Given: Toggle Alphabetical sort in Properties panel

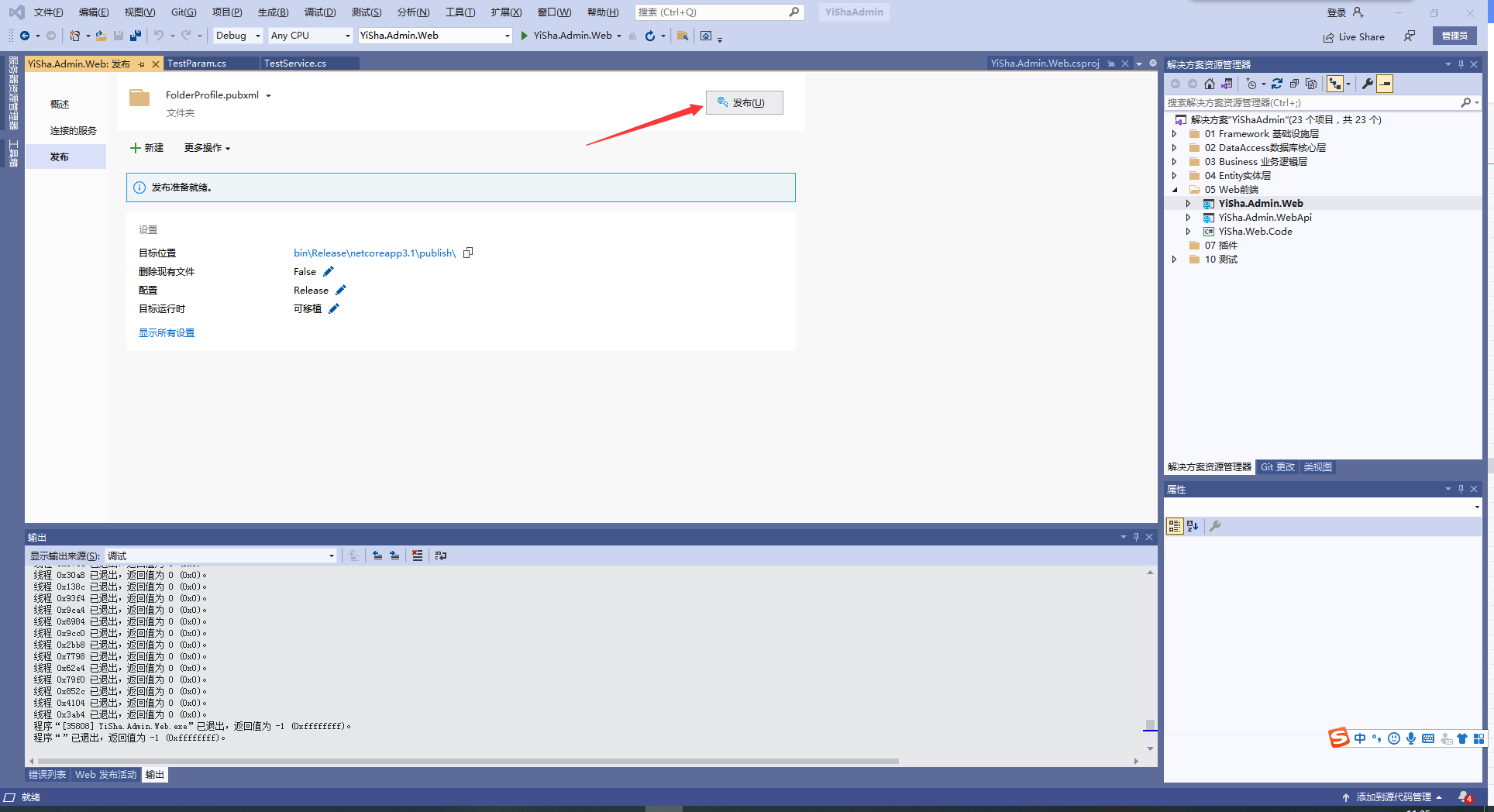Looking at the screenshot, I should coord(1193,526).
